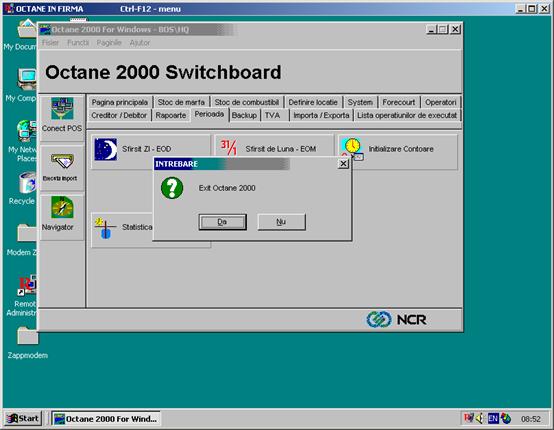Open the Remote Administrator desktop icon
This screenshot has width=554, height=430.
click(27, 285)
